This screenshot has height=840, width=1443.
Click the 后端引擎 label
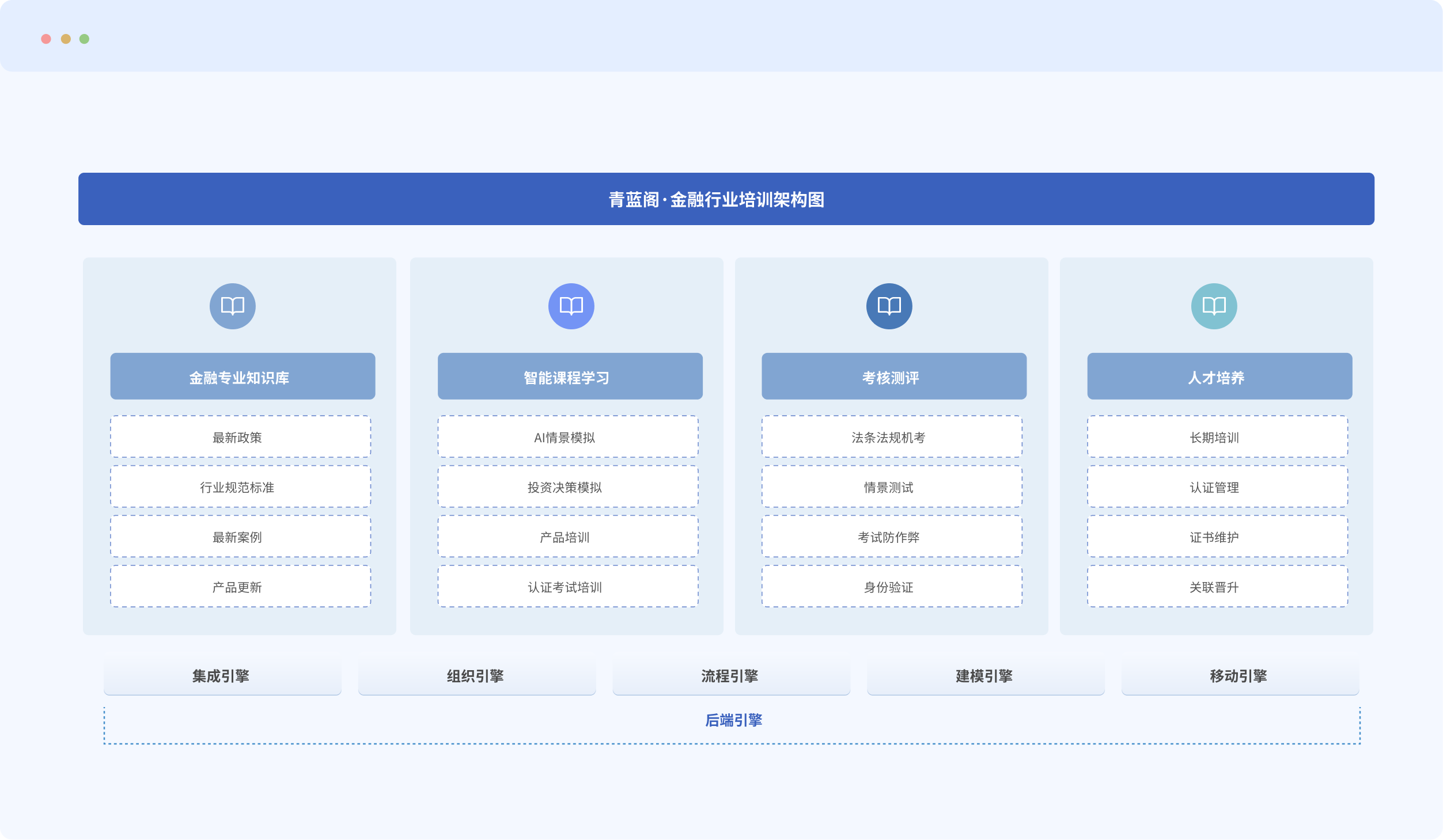pyautogui.click(x=733, y=720)
